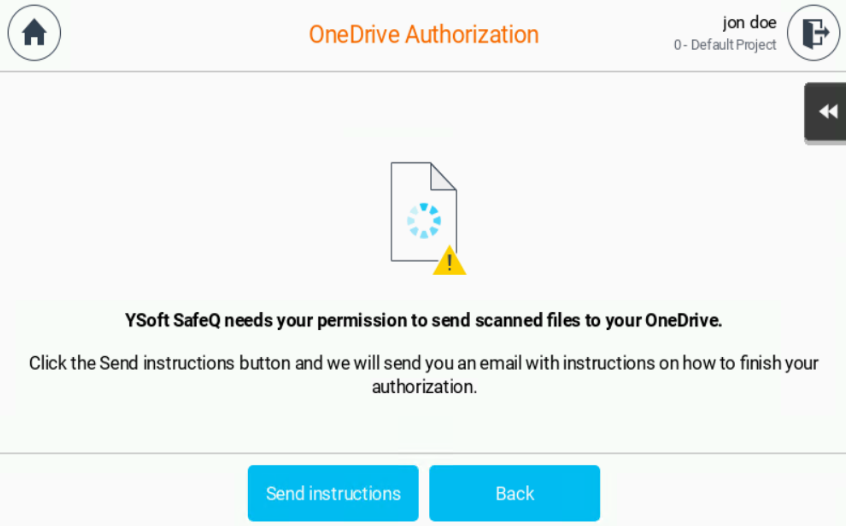This screenshot has width=846, height=526.
Task: Open the 0 - Default Project label
Action: (725, 45)
